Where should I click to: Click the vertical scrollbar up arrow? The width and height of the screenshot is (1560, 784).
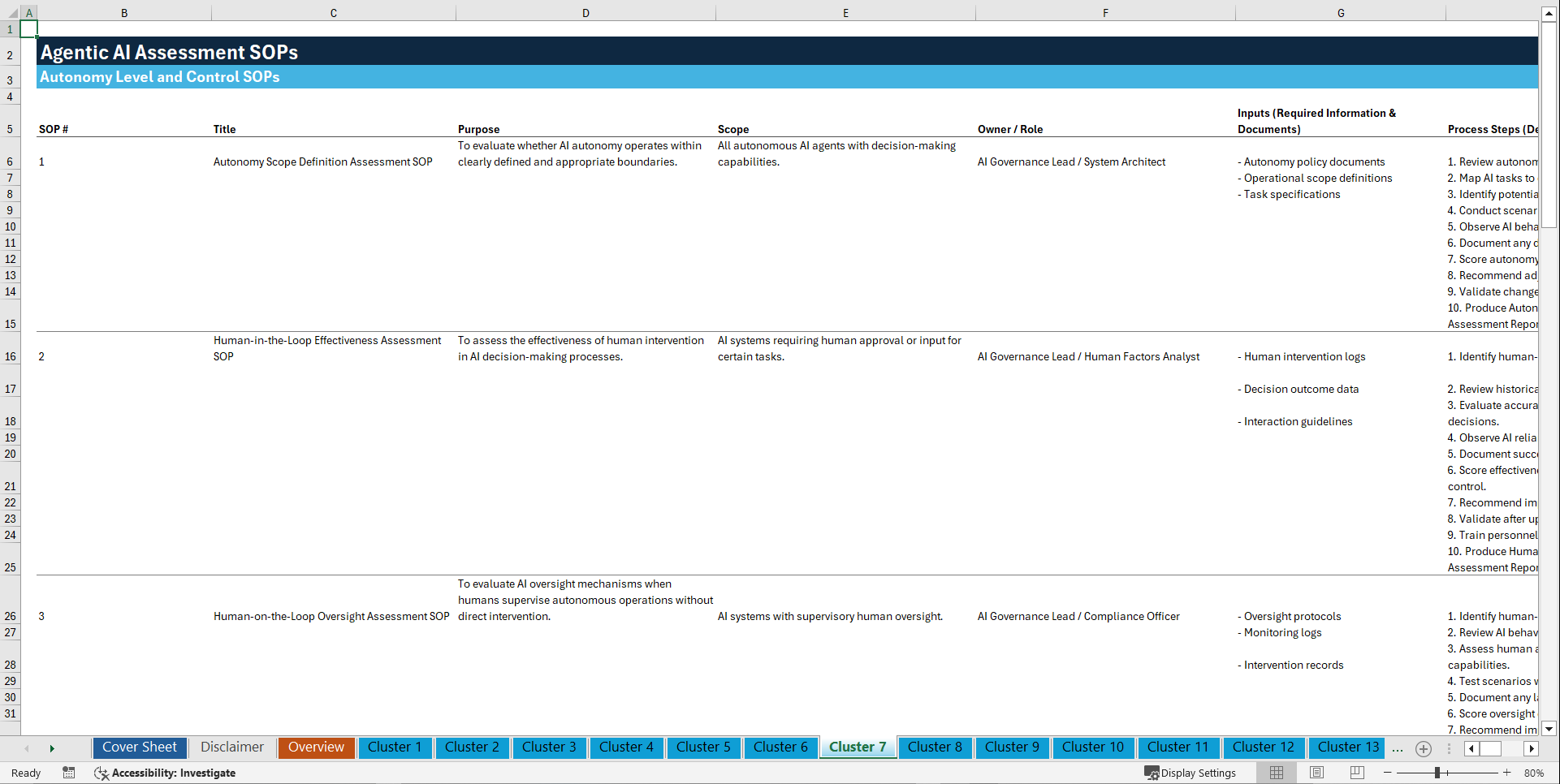tap(1549, 12)
